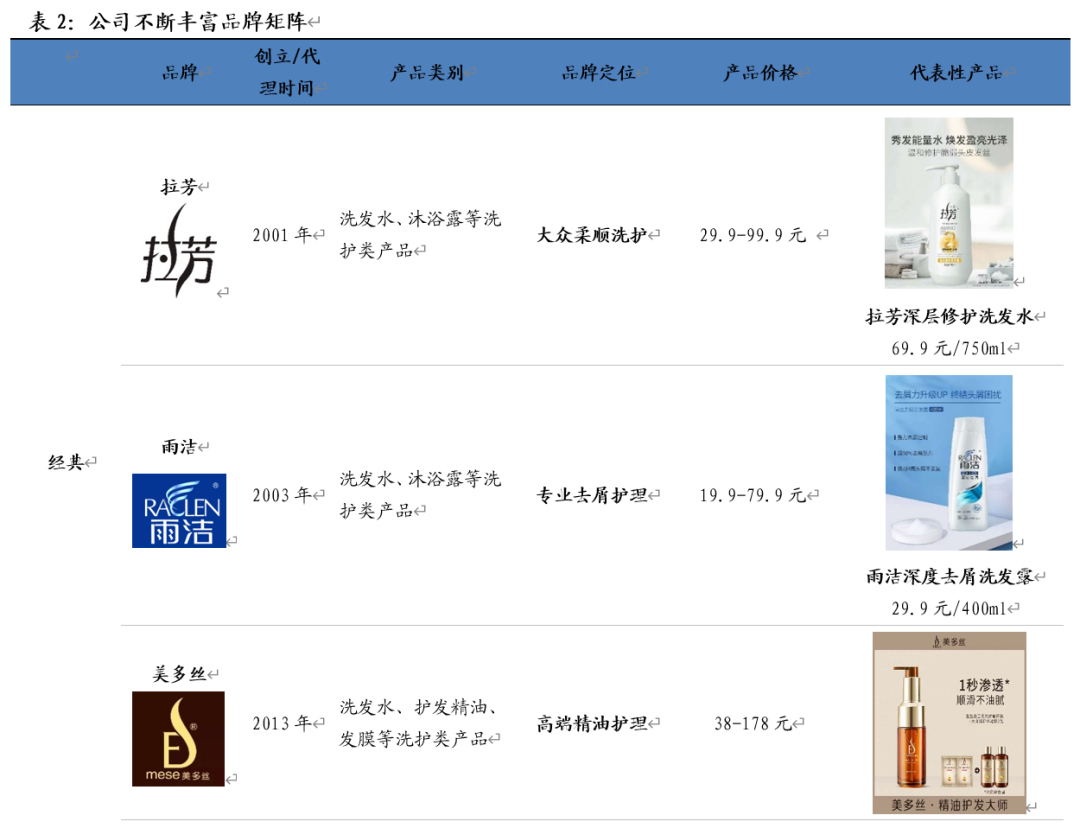The image size is (1080, 828).
Task: Click the 38-178 元 price cell
Action: pos(753,723)
